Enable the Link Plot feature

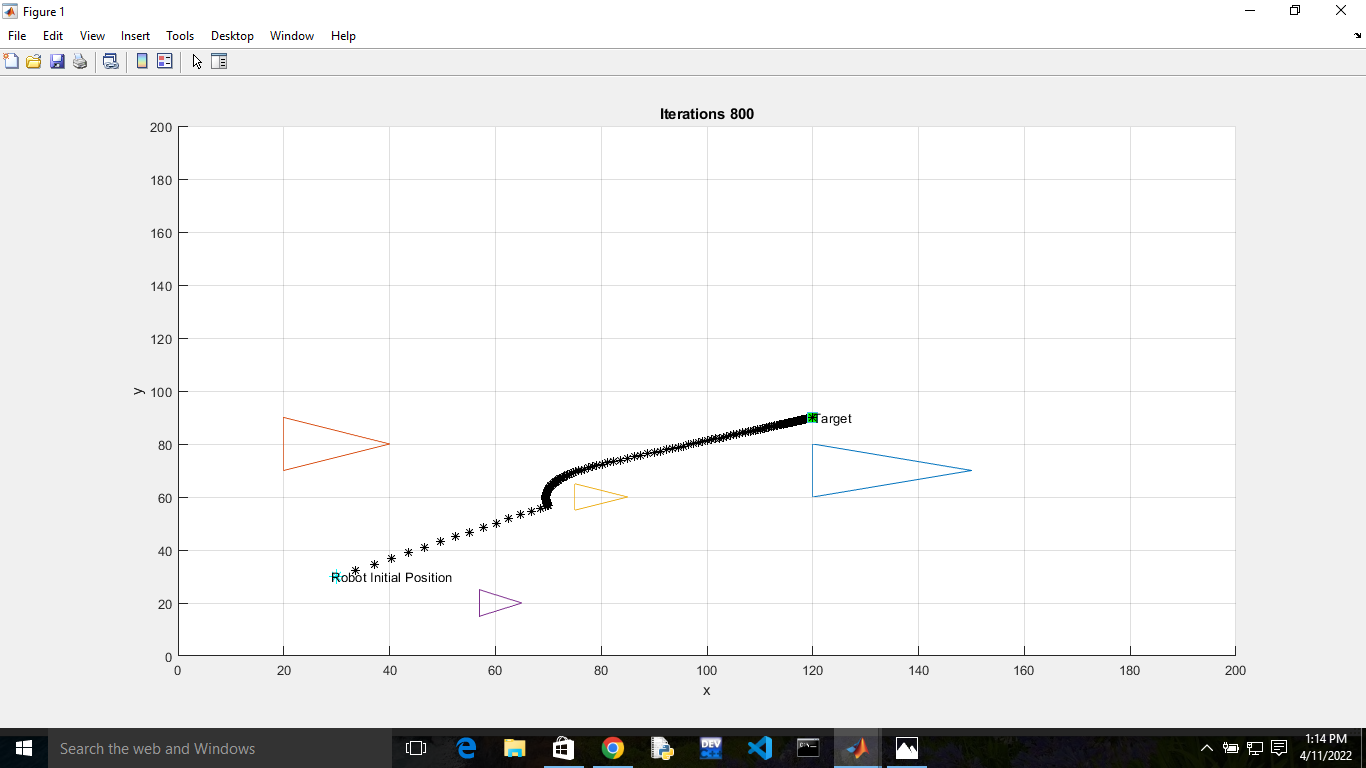pos(110,61)
